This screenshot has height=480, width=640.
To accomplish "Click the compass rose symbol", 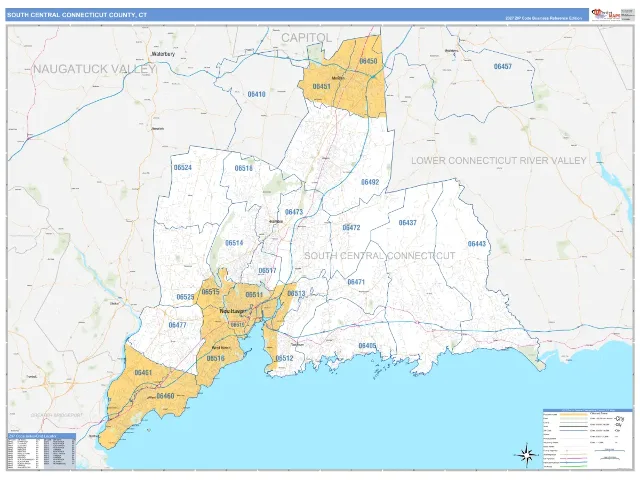I will point(526,454).
